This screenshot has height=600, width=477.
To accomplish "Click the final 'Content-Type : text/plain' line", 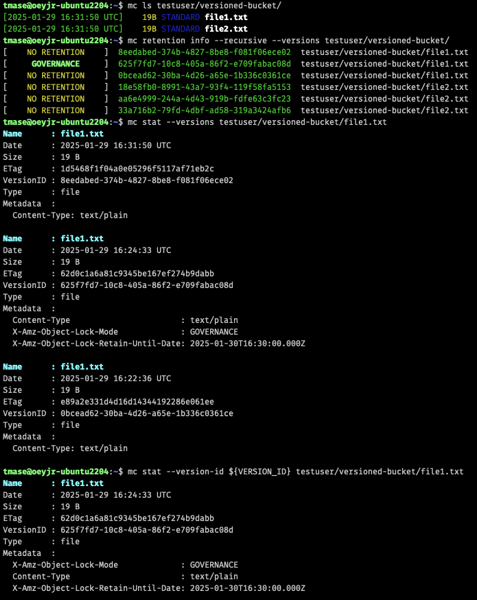I will point(125,576).
